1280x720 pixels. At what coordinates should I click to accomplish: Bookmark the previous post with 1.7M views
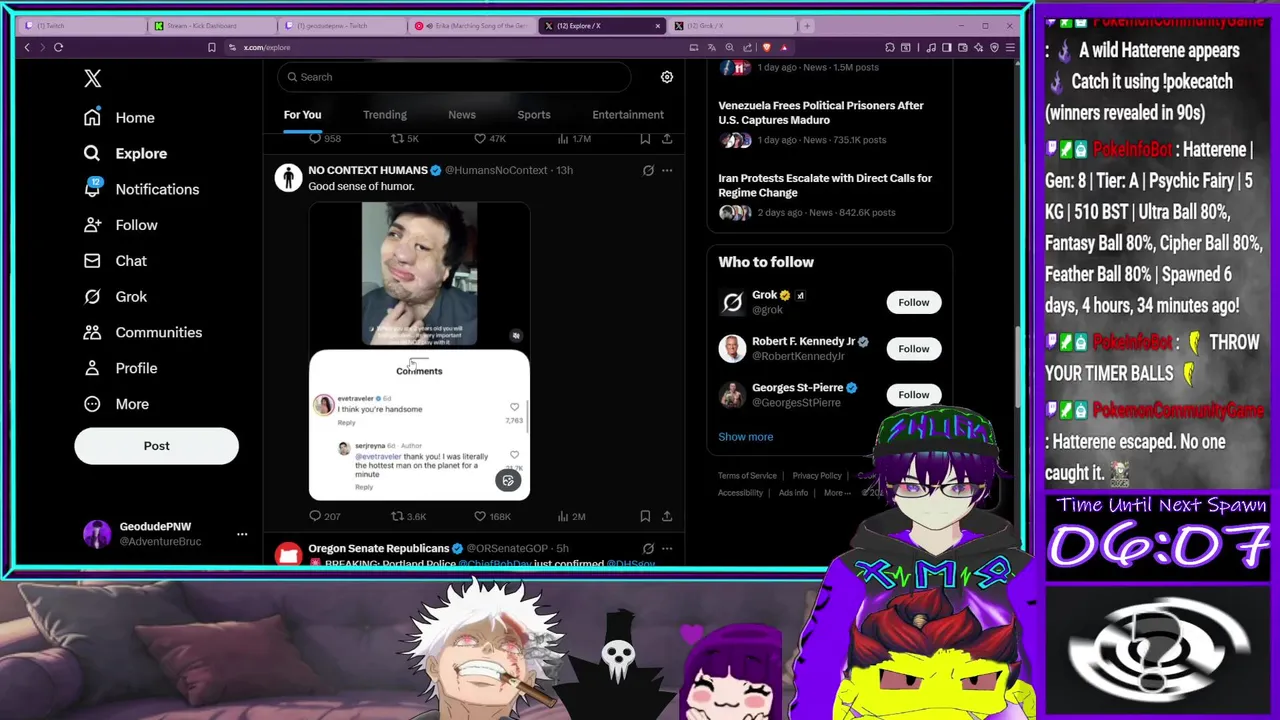tap(645, 139)
